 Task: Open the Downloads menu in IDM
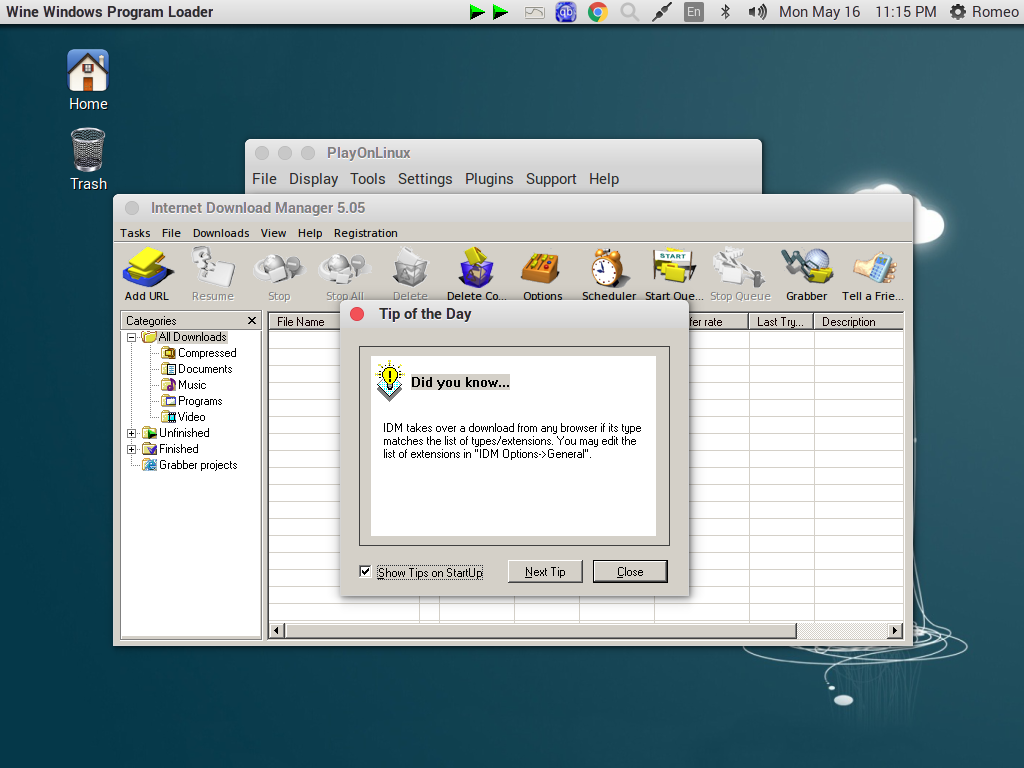pyautogui.click(x=220, y=232)
